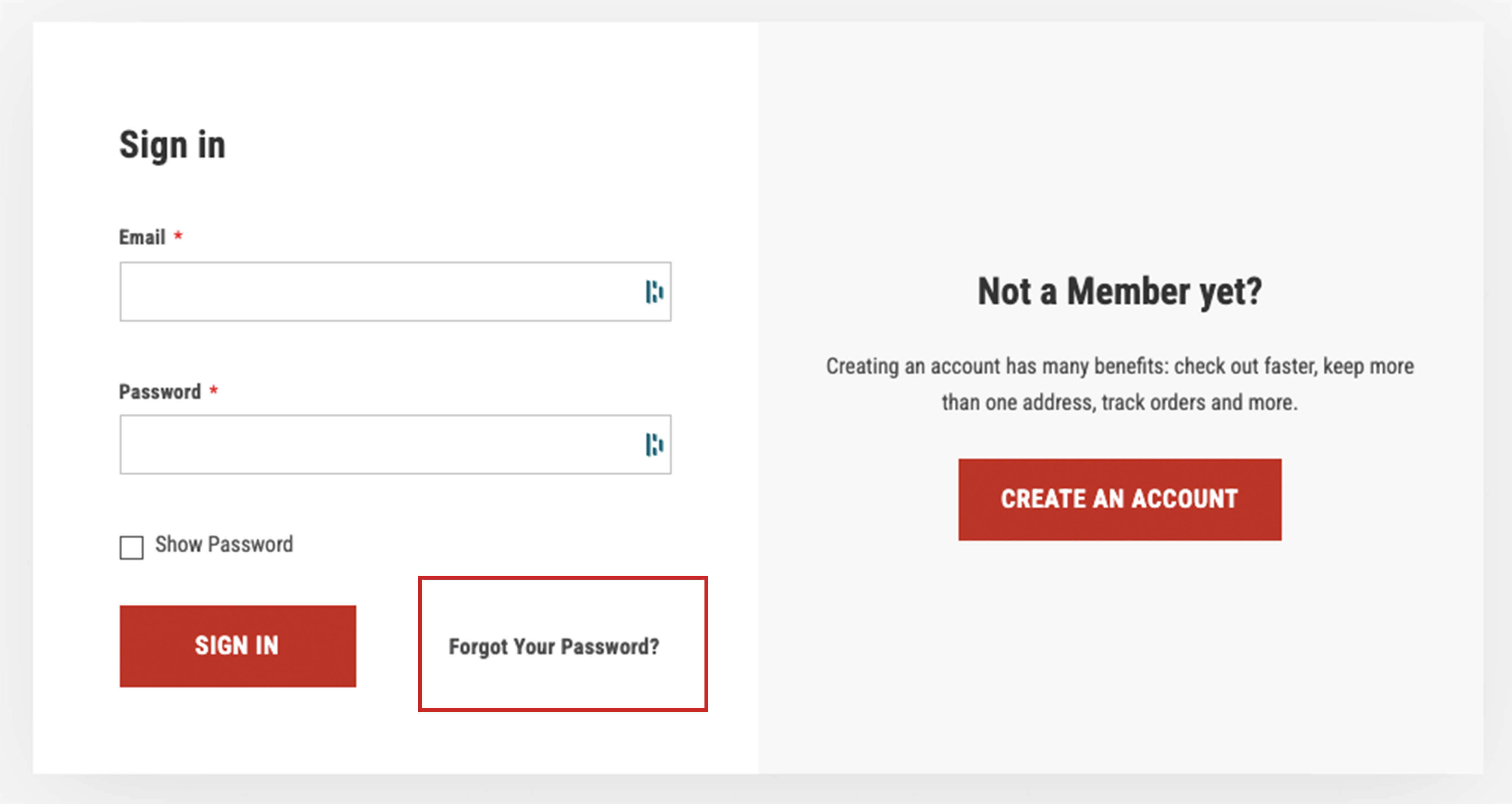
Task: Open the Forgot Your Password? link
Action: click(x=554, y=646)
